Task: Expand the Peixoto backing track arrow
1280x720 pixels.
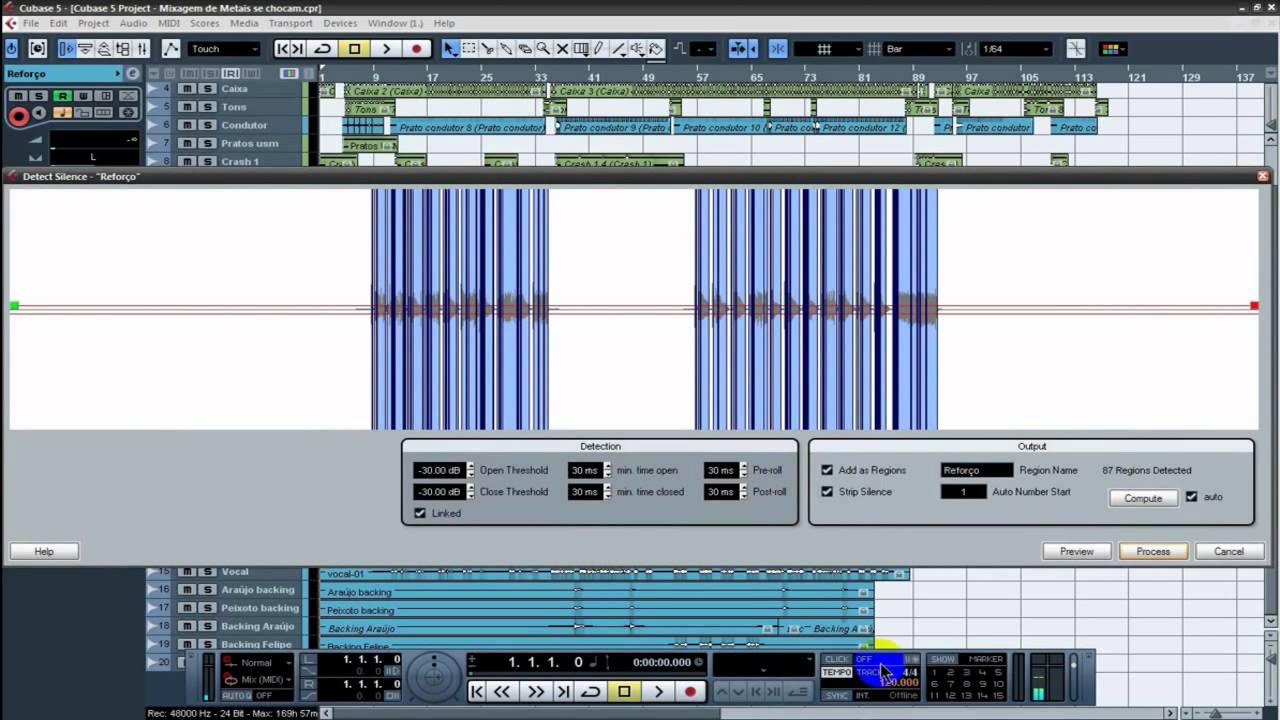Action: coord(152,608)
